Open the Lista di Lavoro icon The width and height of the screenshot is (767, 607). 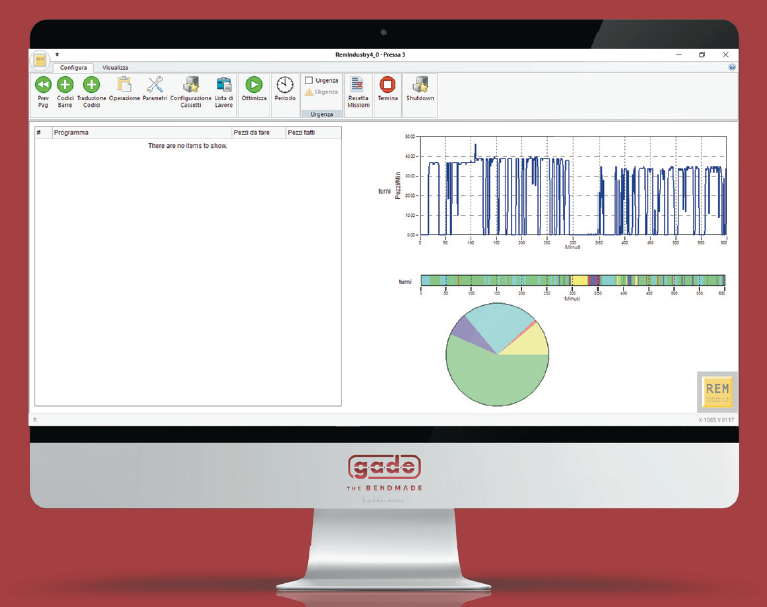(224, 85)
